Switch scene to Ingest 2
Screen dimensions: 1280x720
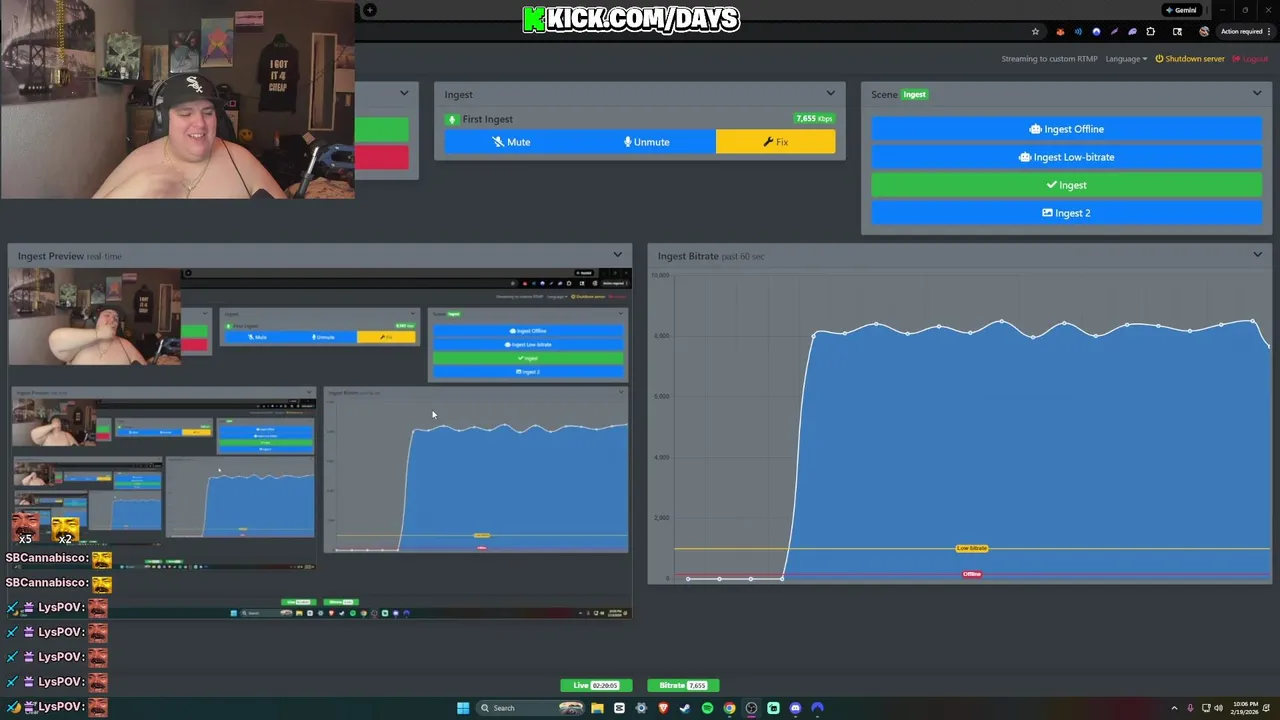[x=1066, y=213]
